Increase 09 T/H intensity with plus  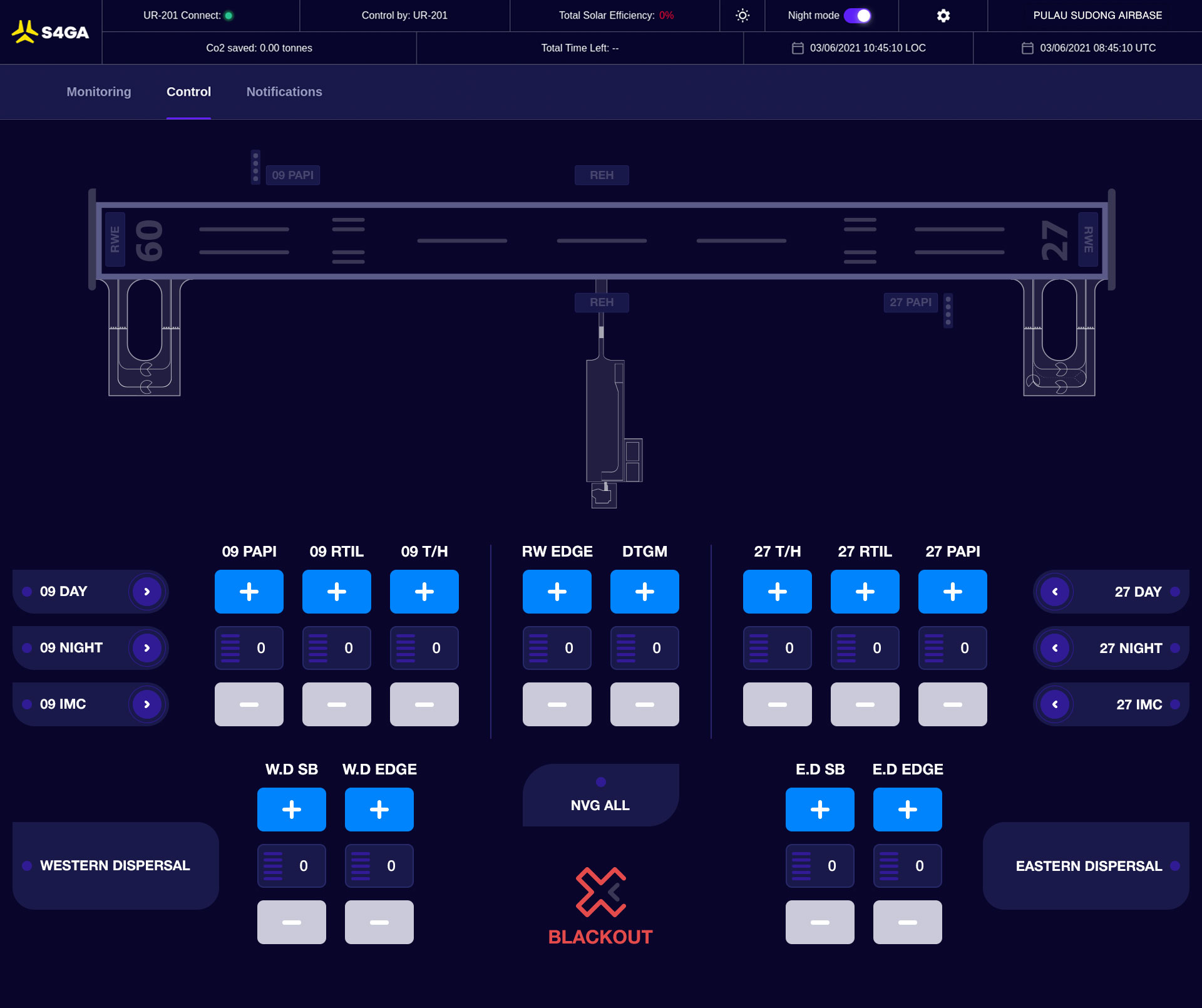pyautogui.click(x=424, y=592)
